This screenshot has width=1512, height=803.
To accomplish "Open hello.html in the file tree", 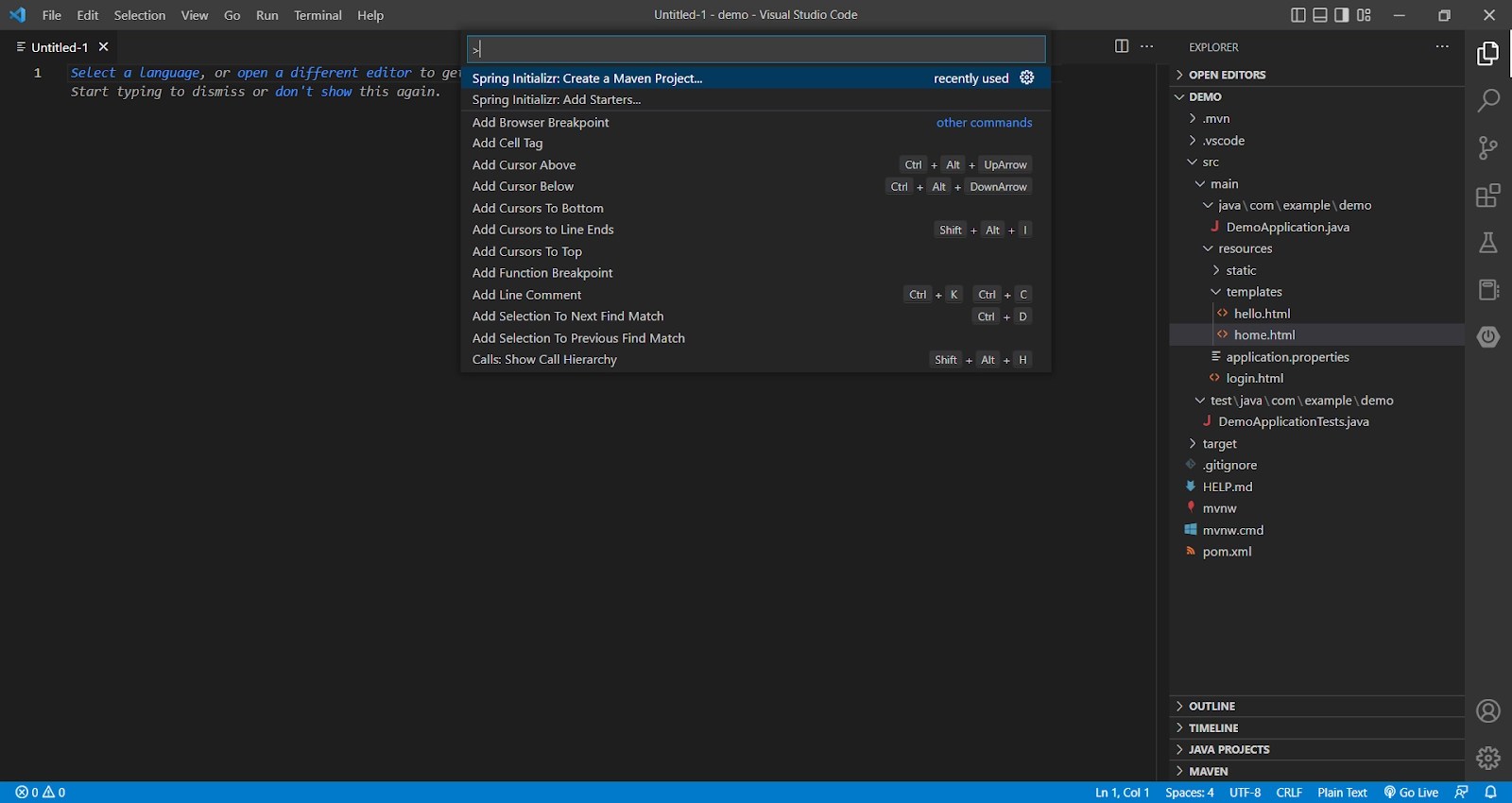I will [x=1316, y=314].
